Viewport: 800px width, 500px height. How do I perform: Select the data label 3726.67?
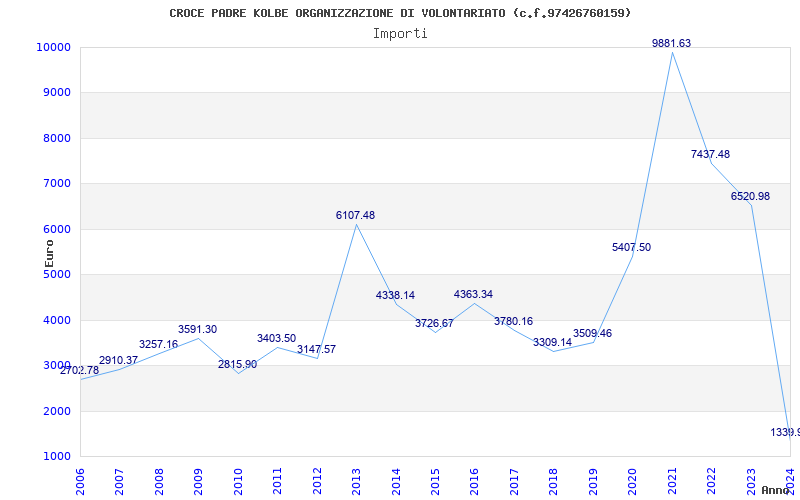pos(434,323)
